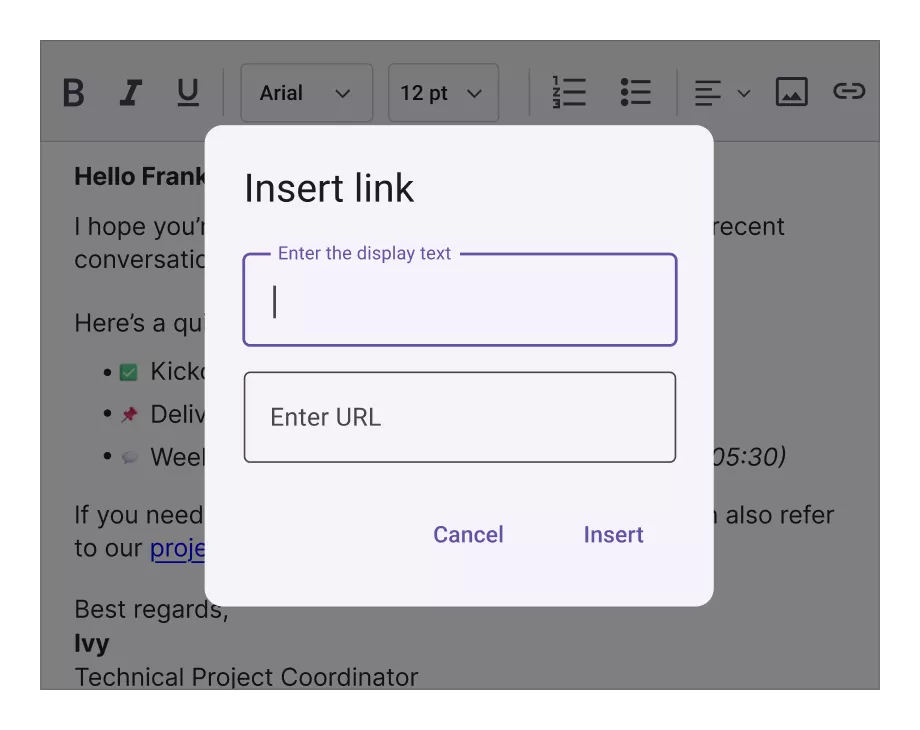Click the Enter URL field
The width and height of the screenshot is (920, 730).
click(x=459, y=417)
